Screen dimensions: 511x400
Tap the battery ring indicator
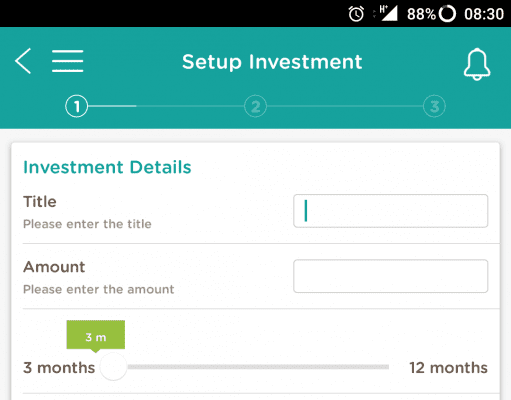pos(447,14)
